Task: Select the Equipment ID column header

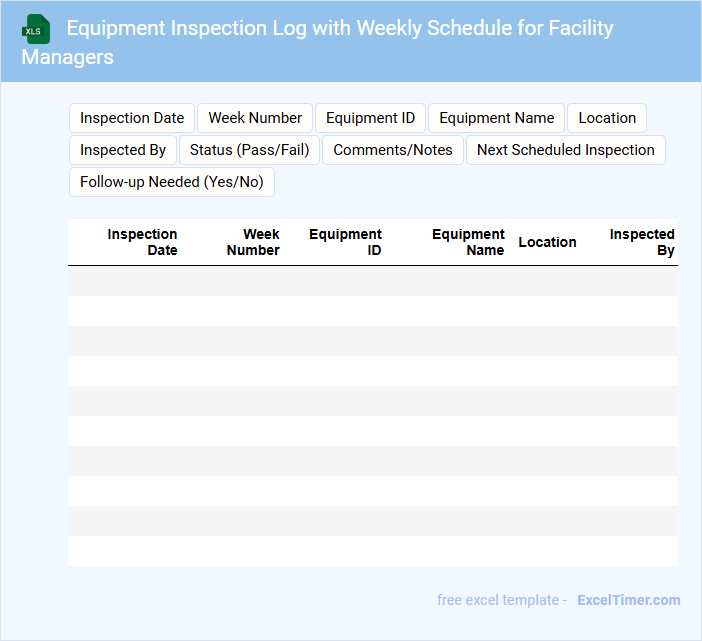Action: (x=345, y=242)
